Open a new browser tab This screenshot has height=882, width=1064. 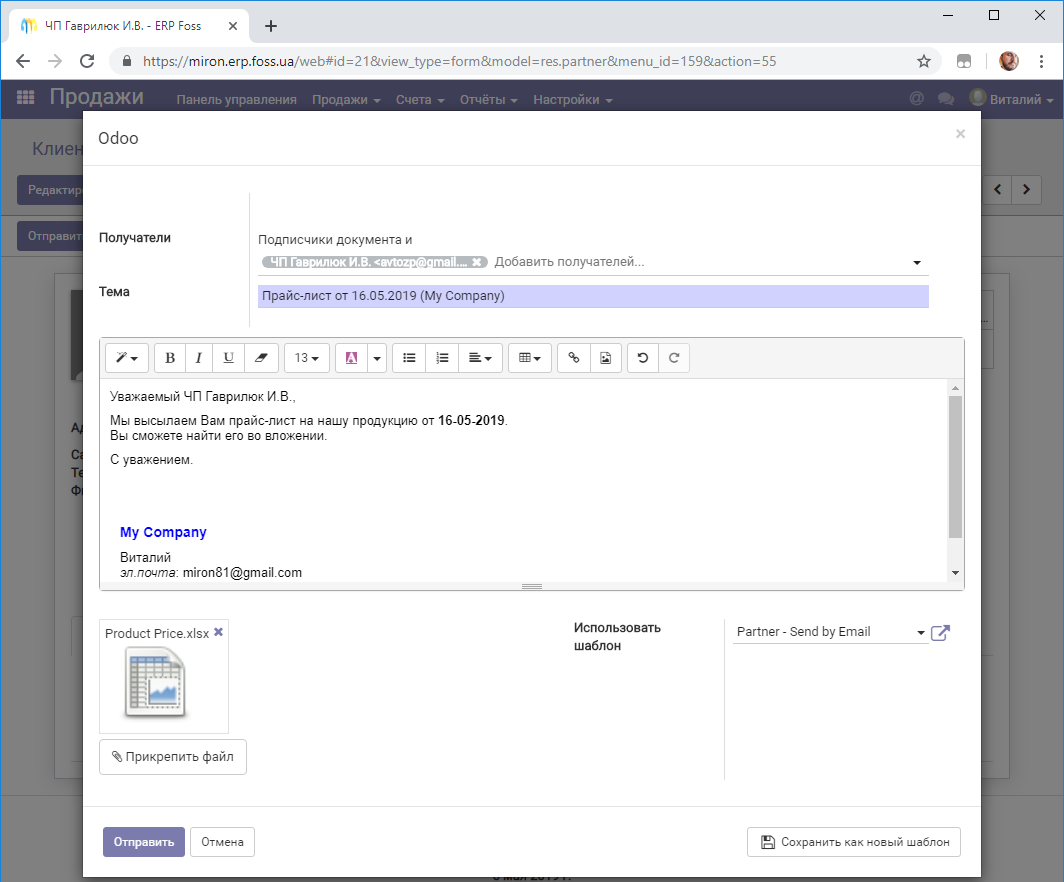(x=271, y=26)
